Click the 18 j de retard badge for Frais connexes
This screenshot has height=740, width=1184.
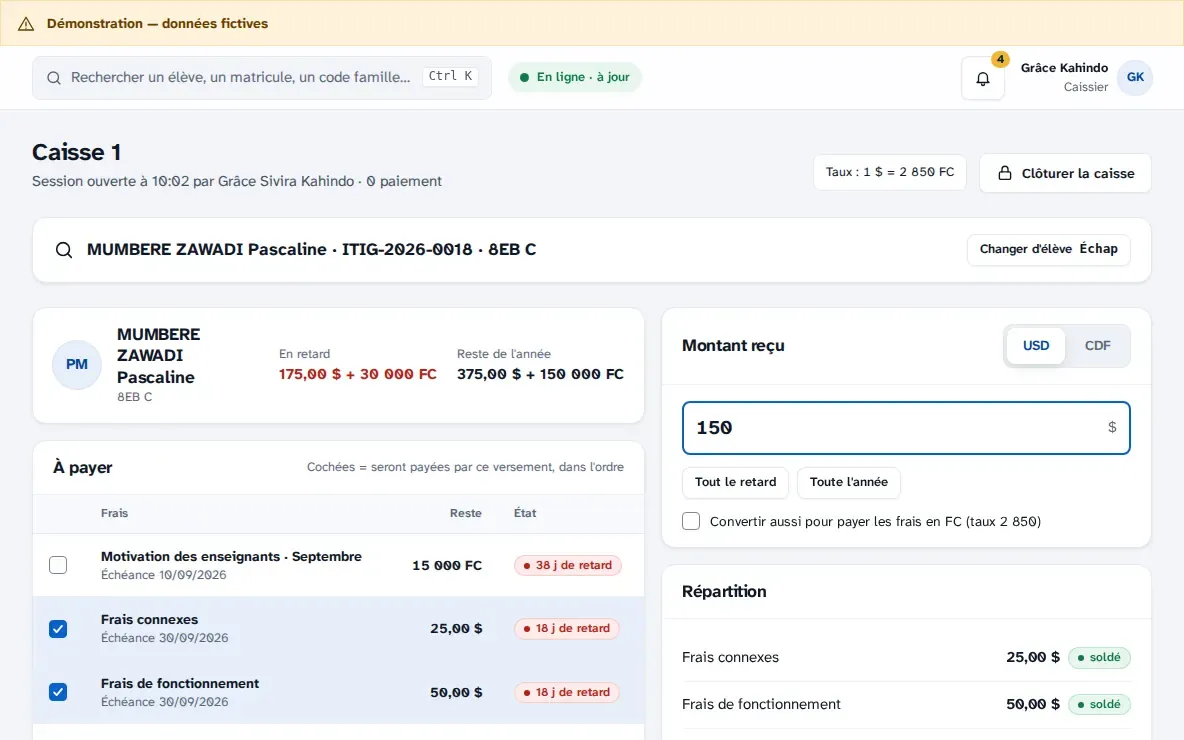tap(566, 629)
